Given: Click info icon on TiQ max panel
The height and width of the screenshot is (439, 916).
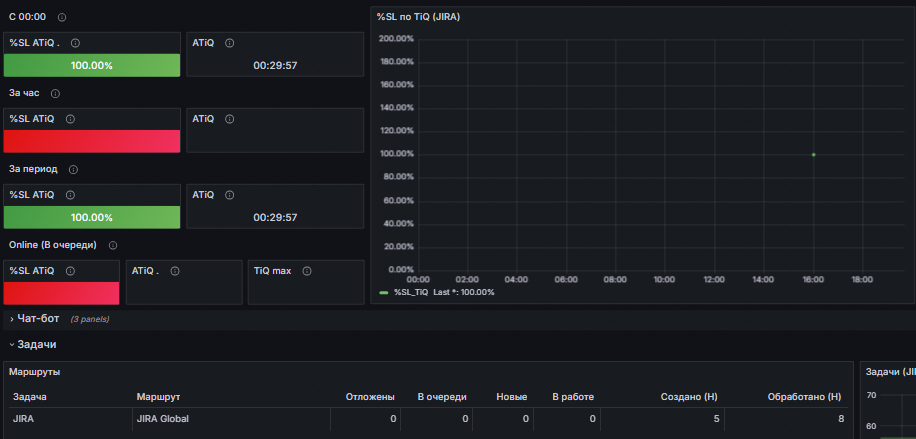Looking at the screenshot, I should [307, 271].
